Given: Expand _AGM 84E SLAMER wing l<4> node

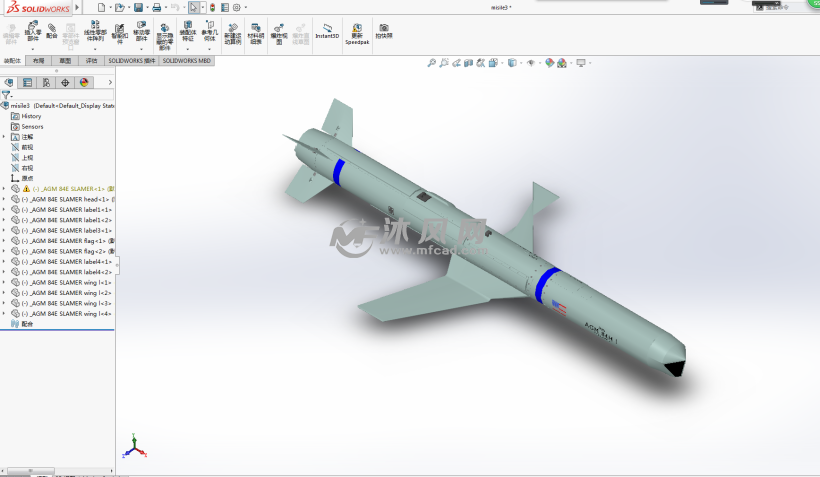Looking at the screenshot, I should tap(4, 314).
